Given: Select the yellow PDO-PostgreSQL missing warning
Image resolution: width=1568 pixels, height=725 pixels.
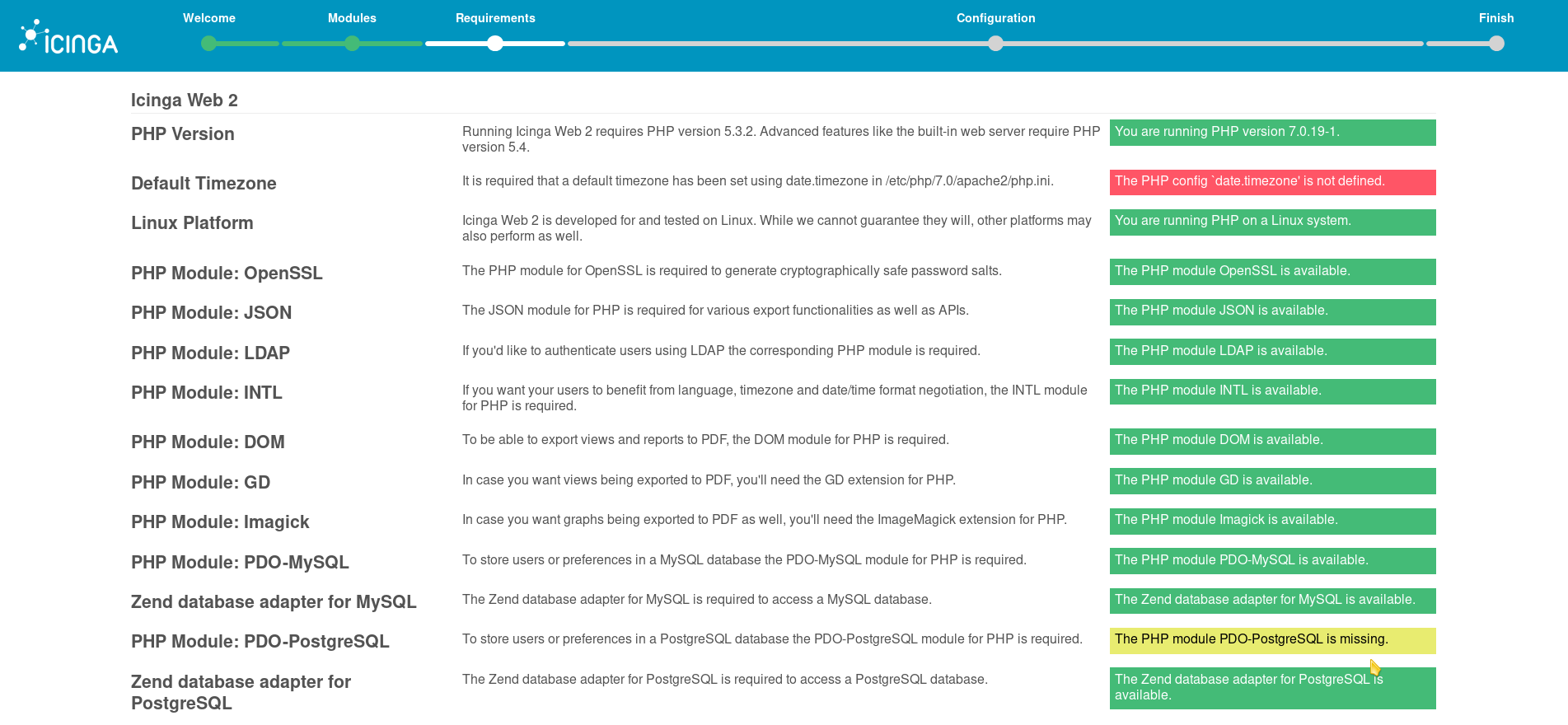Looking at the screenshot, I should (1271, 640).
